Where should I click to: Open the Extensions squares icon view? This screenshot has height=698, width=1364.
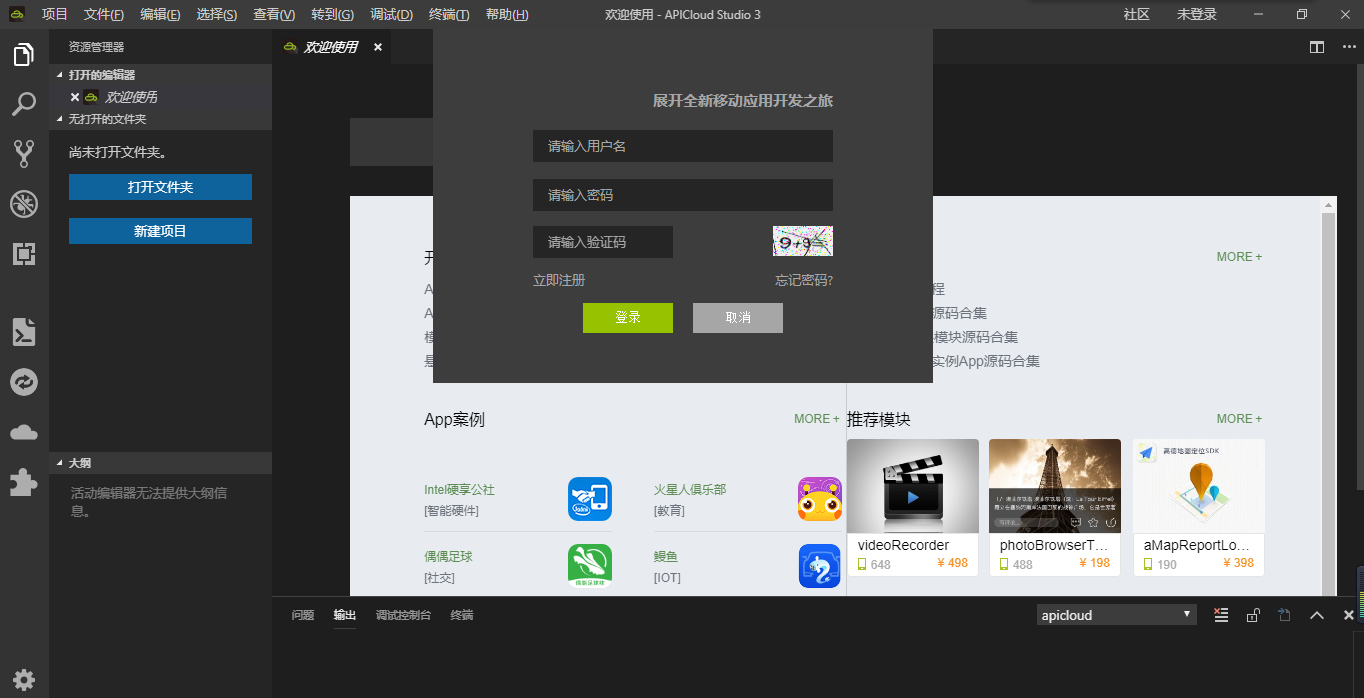[x=24, y=254]
